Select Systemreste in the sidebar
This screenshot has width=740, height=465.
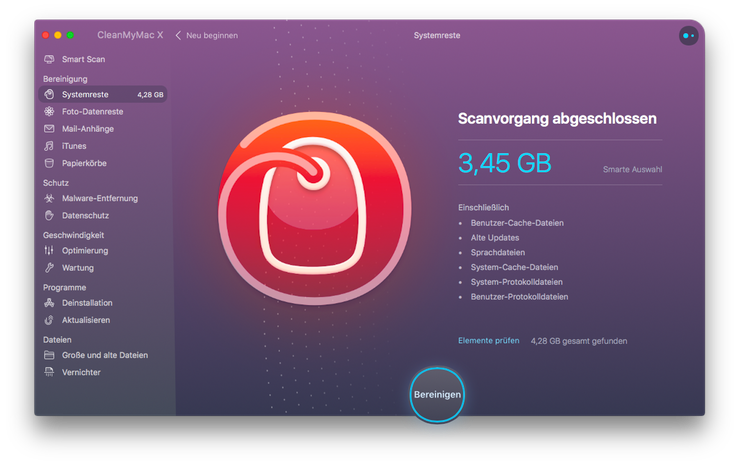tap(103, 94)
